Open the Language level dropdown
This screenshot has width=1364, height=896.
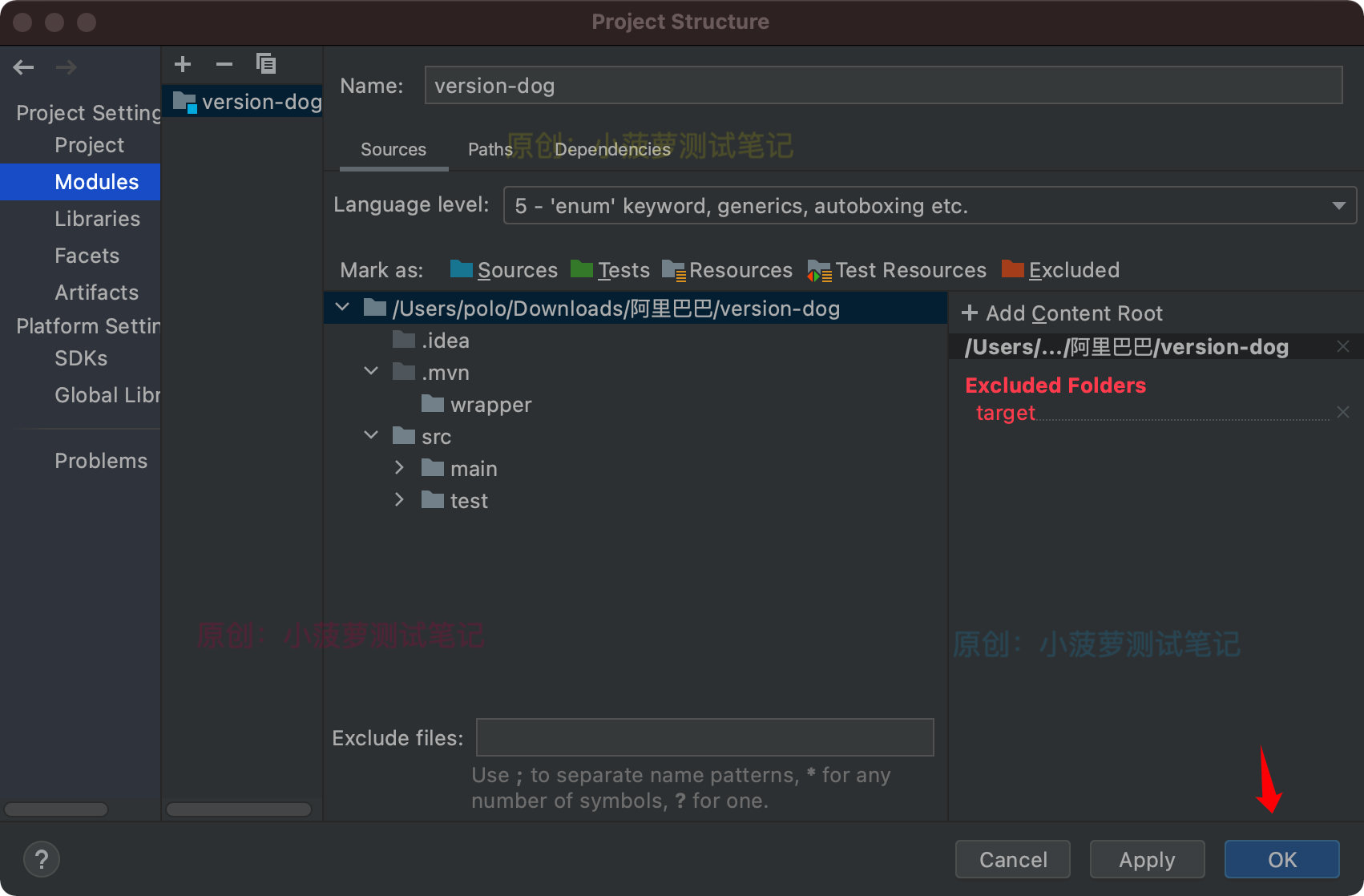(x=930, y=206)
